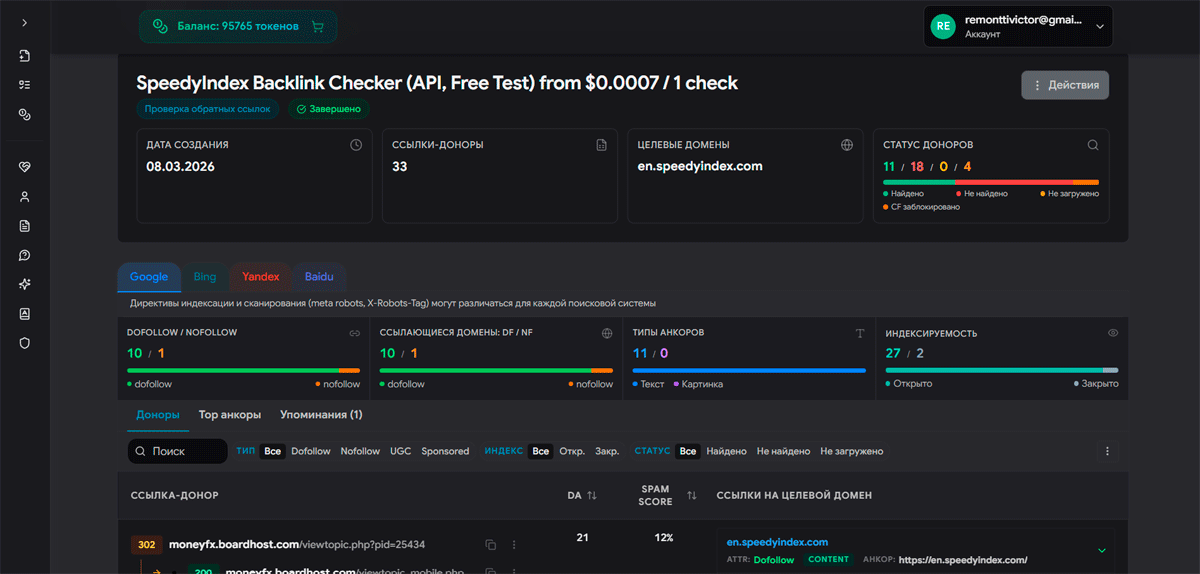Viewport: 1200px width, 574px height.
Task: Switch to the Yandex search engine tab
Action: (x=260, y=276)
